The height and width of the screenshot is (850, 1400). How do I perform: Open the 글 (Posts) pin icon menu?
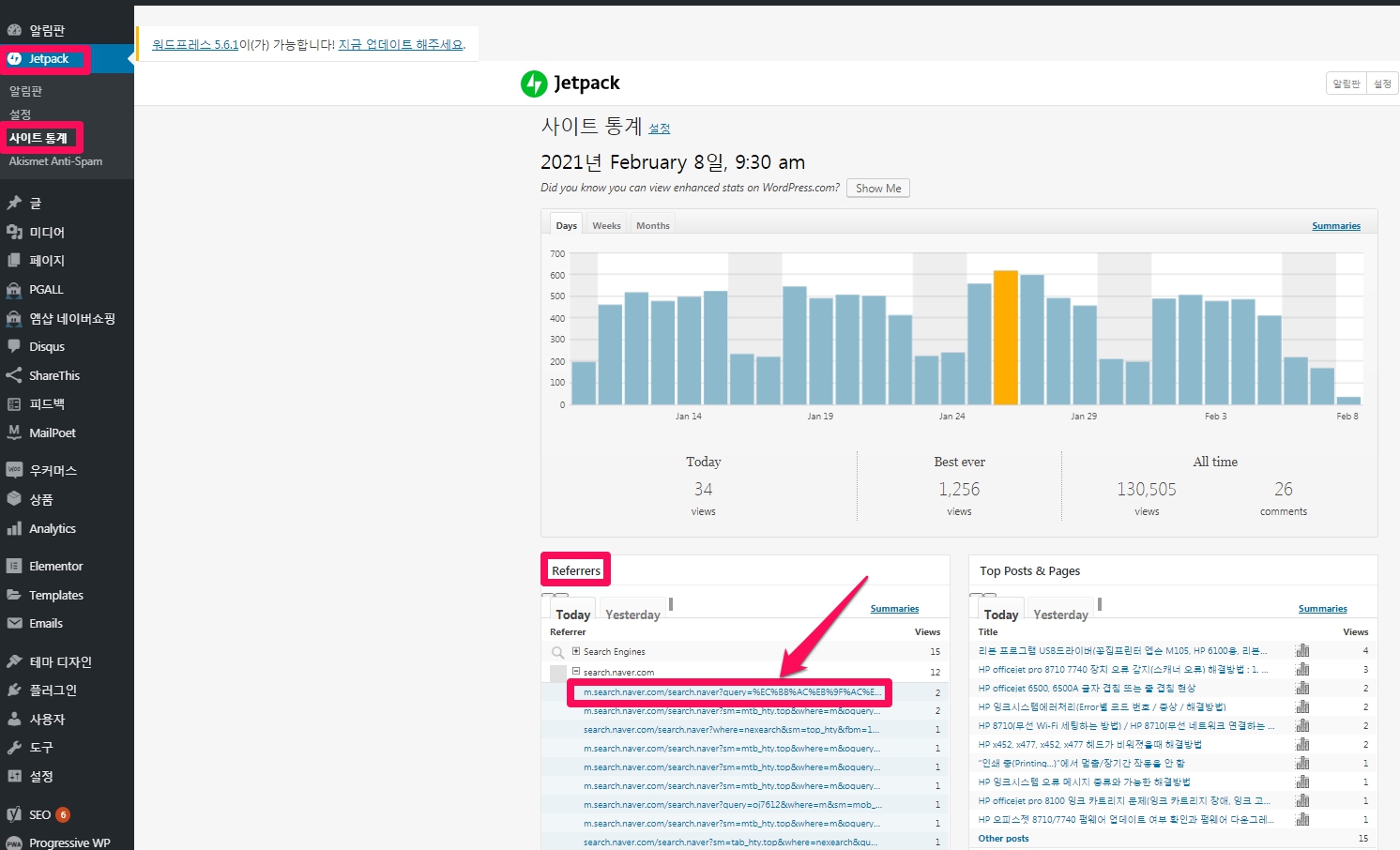pyautogui.click(x=14, y=203)
